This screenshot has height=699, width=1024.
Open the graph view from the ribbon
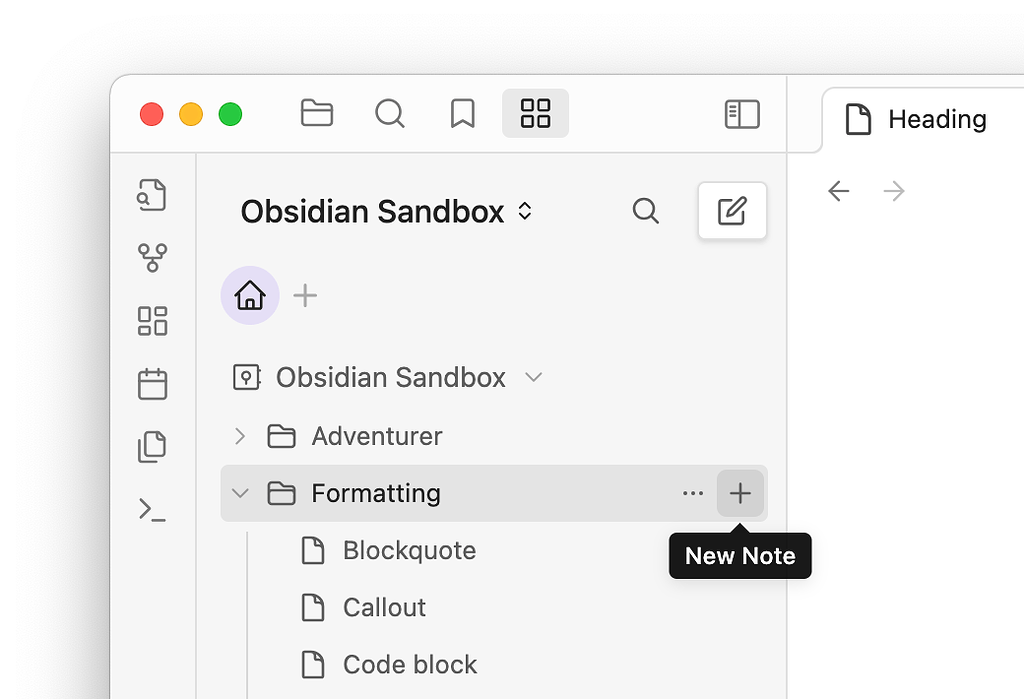[152, 257]
